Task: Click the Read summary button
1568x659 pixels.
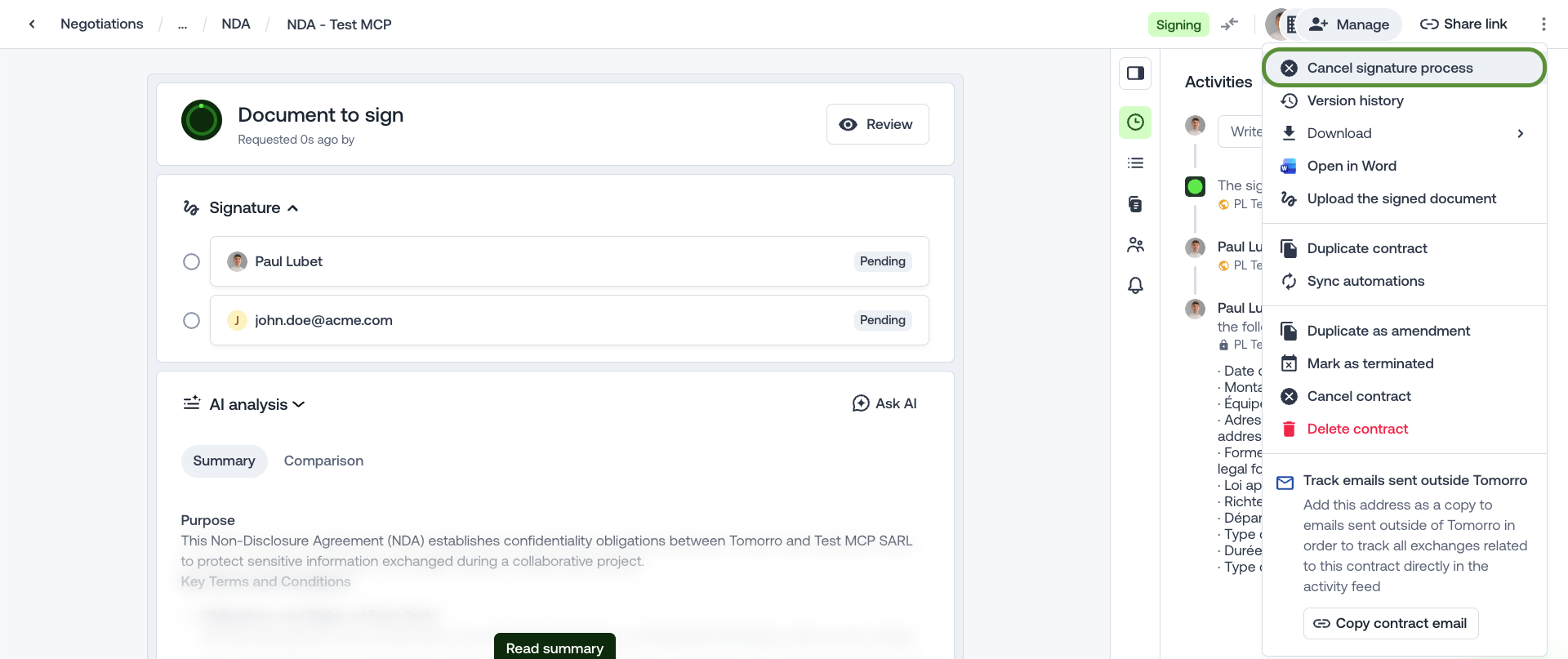Action: click(555, 647)
